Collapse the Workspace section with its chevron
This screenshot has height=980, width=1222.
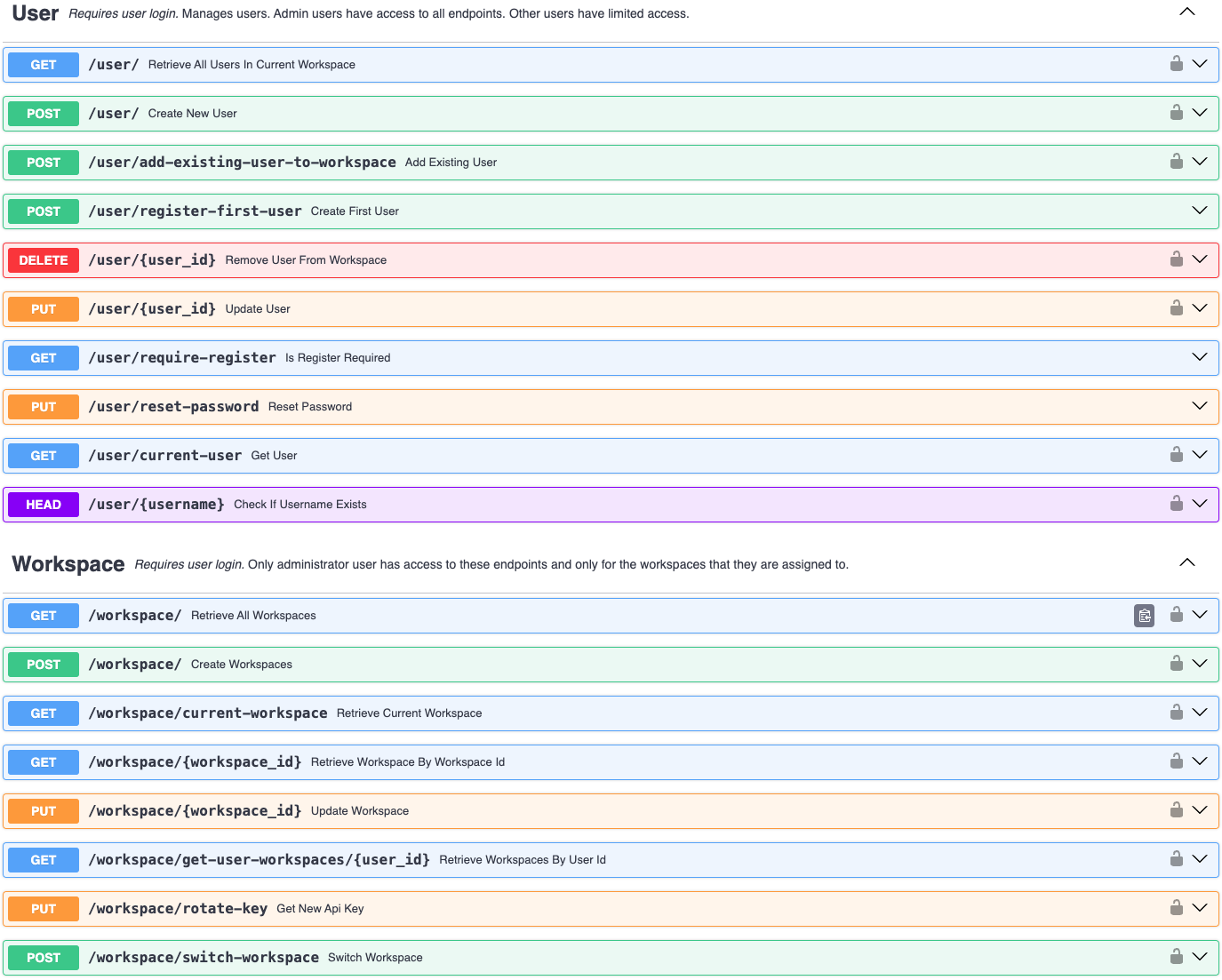[x=1186, y=562]
